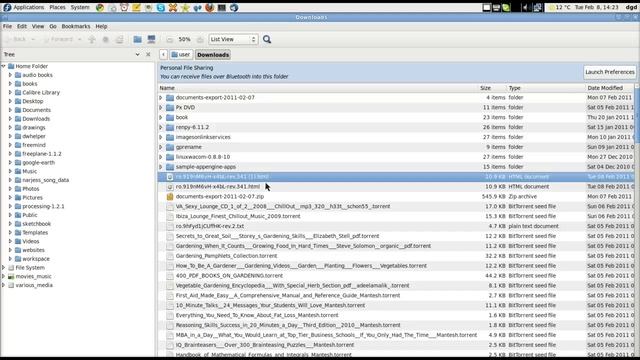Viewport: 640px width, 360px height.
Task: Launch Firefox from the top panel
Action: [209, 7]
